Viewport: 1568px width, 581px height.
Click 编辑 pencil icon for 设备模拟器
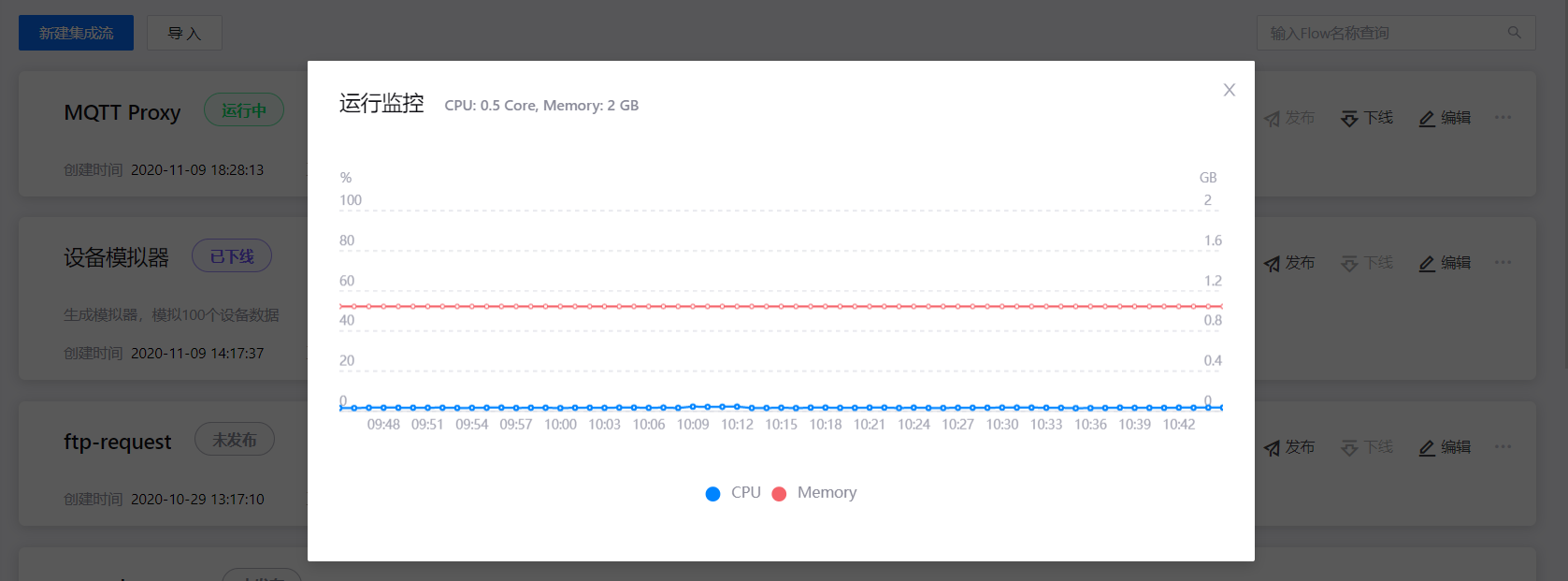click(x=1427, y=264)
